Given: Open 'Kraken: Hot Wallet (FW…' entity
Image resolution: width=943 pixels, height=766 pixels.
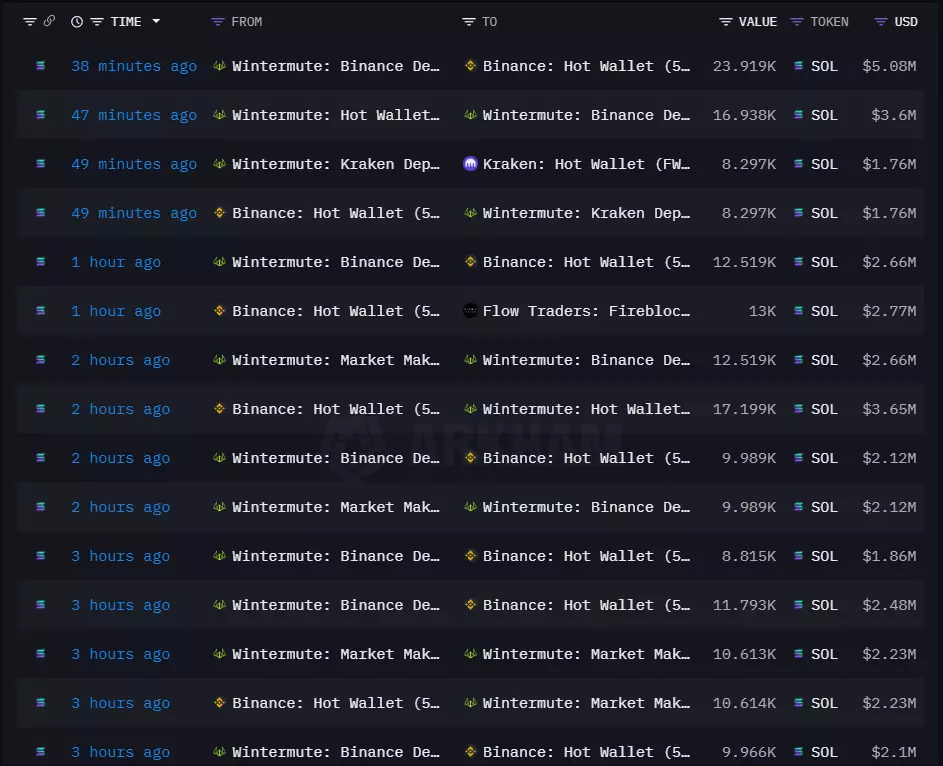Looking at the screenshot, I should [x=586, y=164].
